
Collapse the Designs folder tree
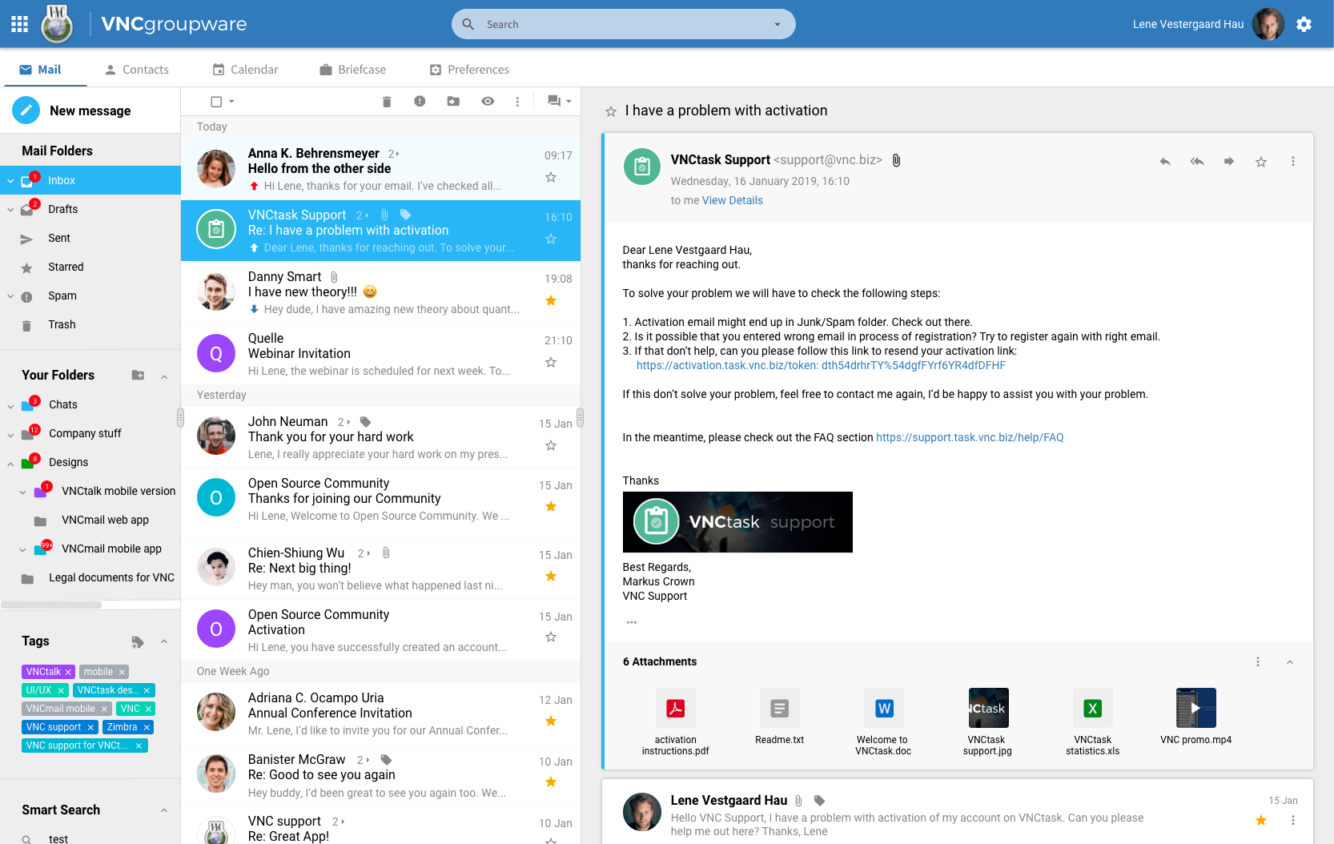pyautogui.click(x=10, y=463)
